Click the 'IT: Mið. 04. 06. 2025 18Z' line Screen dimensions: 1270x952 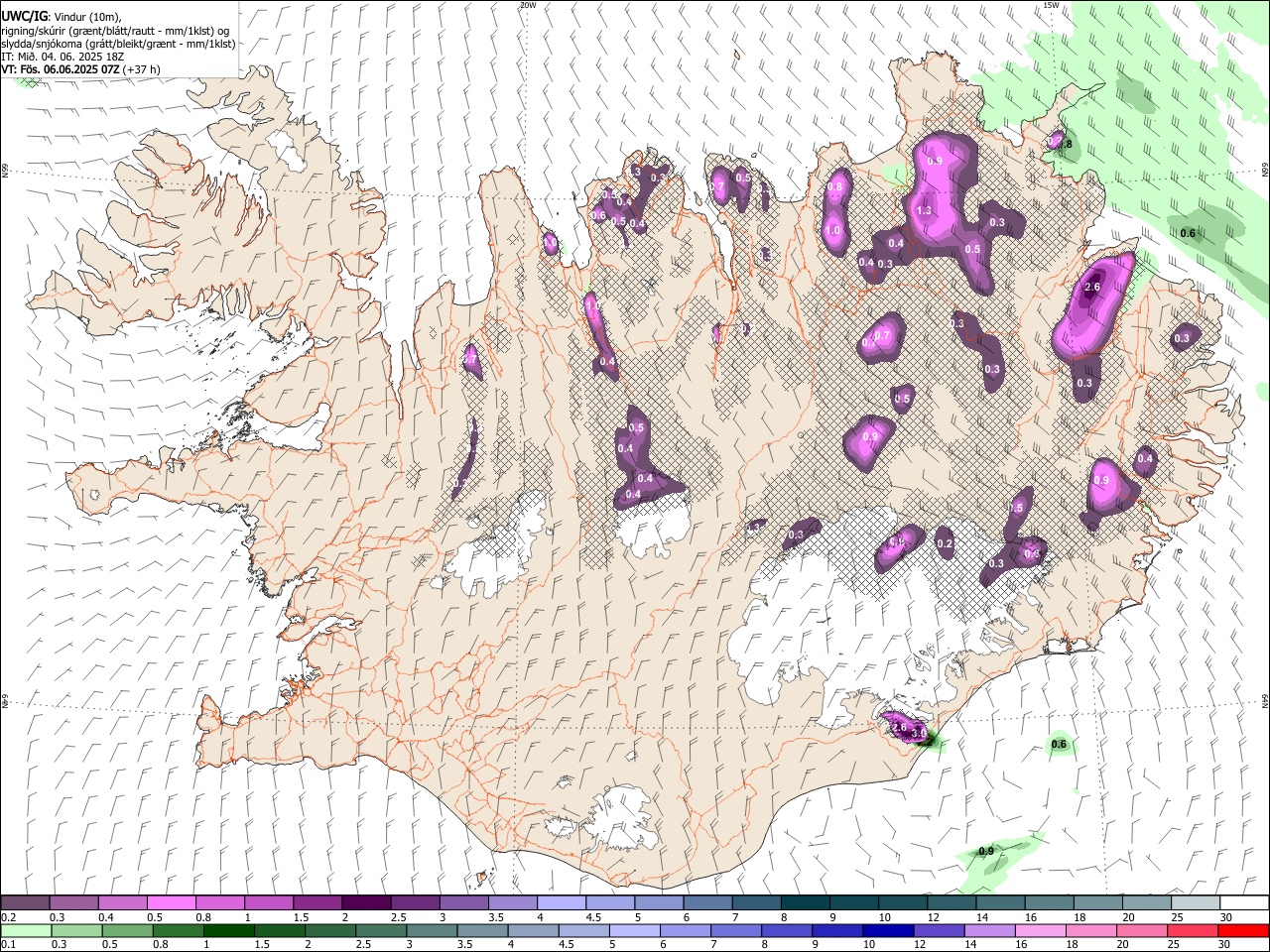(63, 57)
